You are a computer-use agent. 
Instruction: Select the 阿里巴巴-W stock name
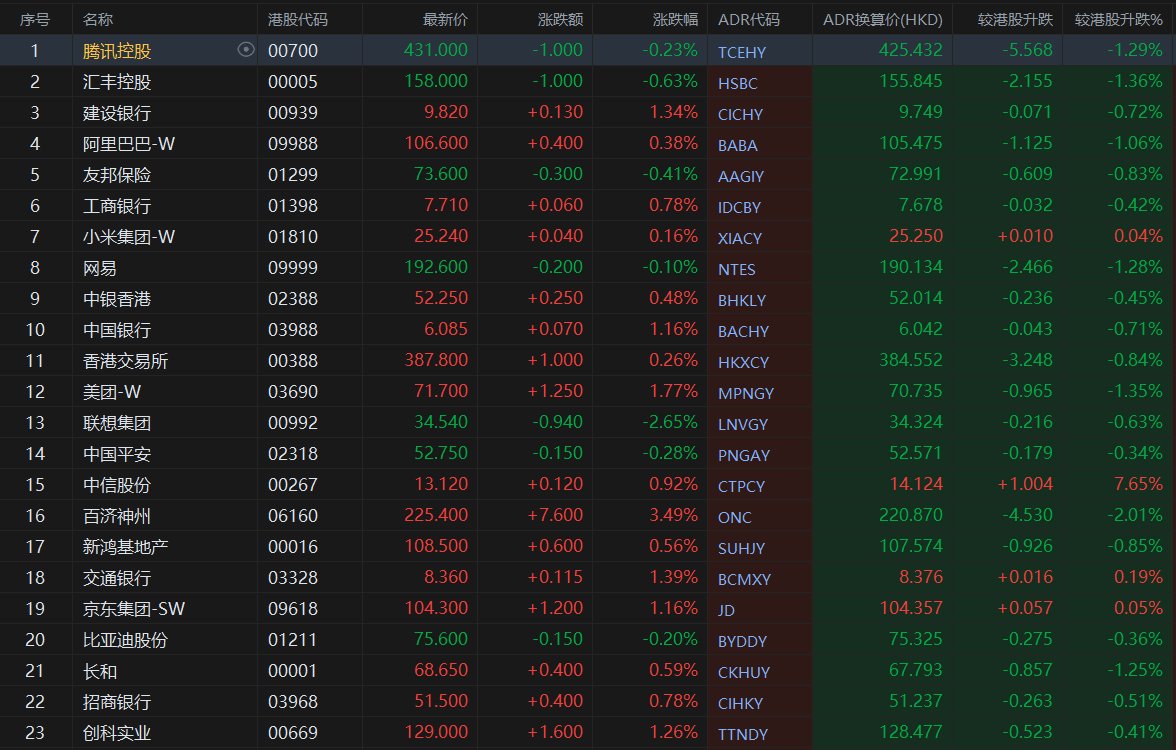coord(129,144)
